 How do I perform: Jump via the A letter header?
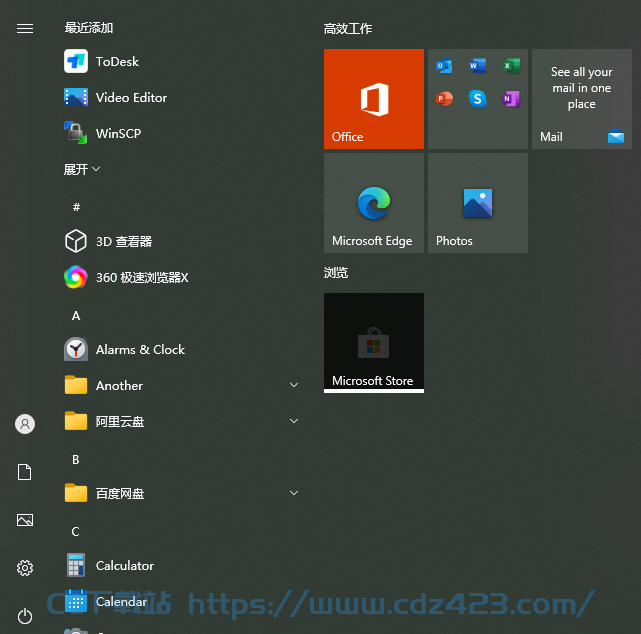point(76,316)
